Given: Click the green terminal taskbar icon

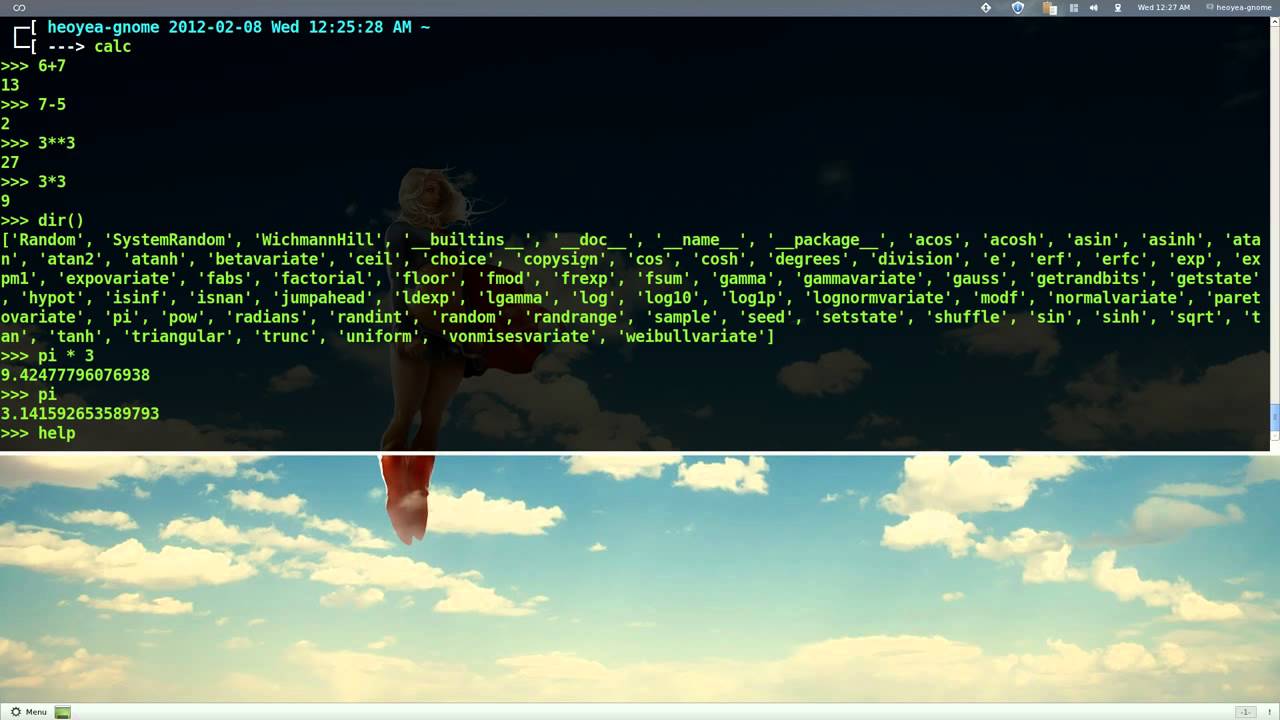Looking at the screenshot, I should [62, 712].
